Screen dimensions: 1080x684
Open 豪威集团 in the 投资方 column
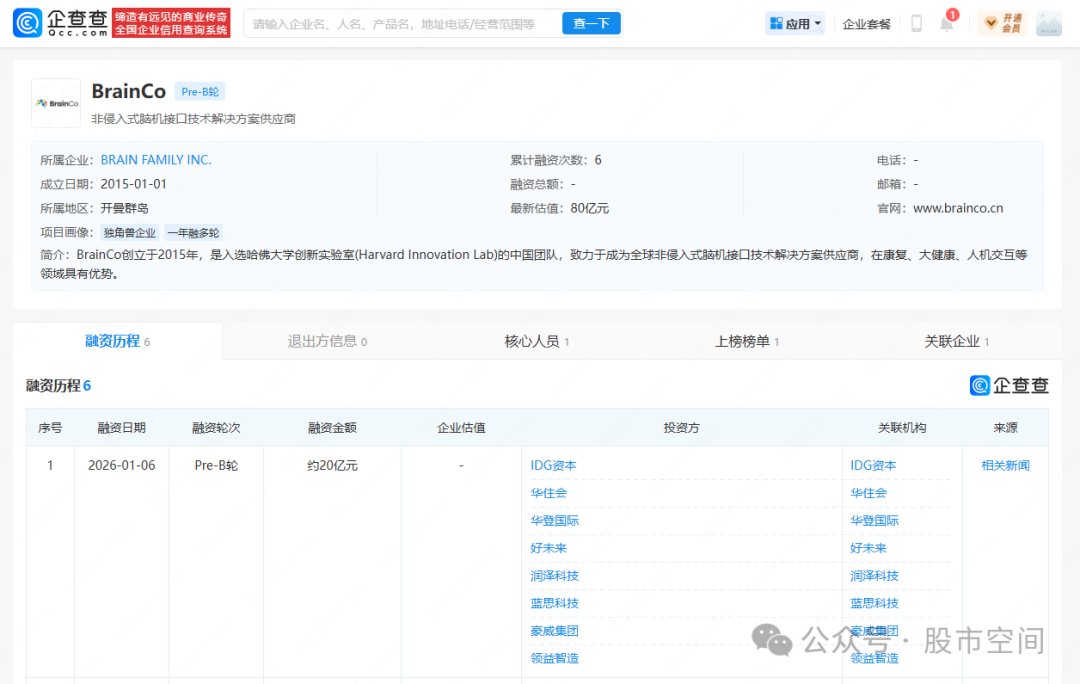(x=554, y=630)
